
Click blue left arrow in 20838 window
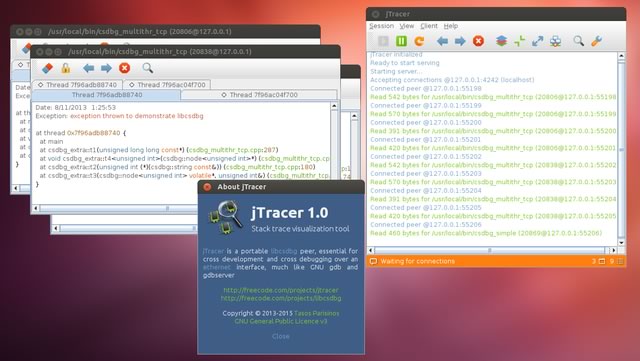(88, 68)
